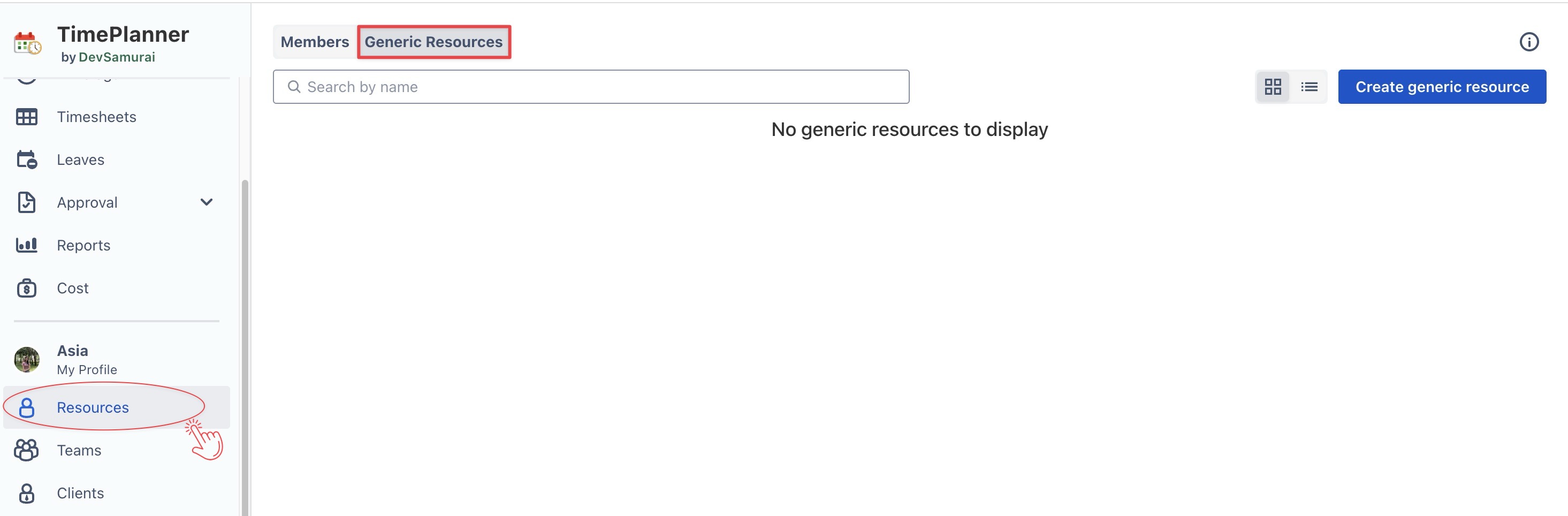Click the Timesheets grid icon
1568x516 pixels.
point(26,117)
